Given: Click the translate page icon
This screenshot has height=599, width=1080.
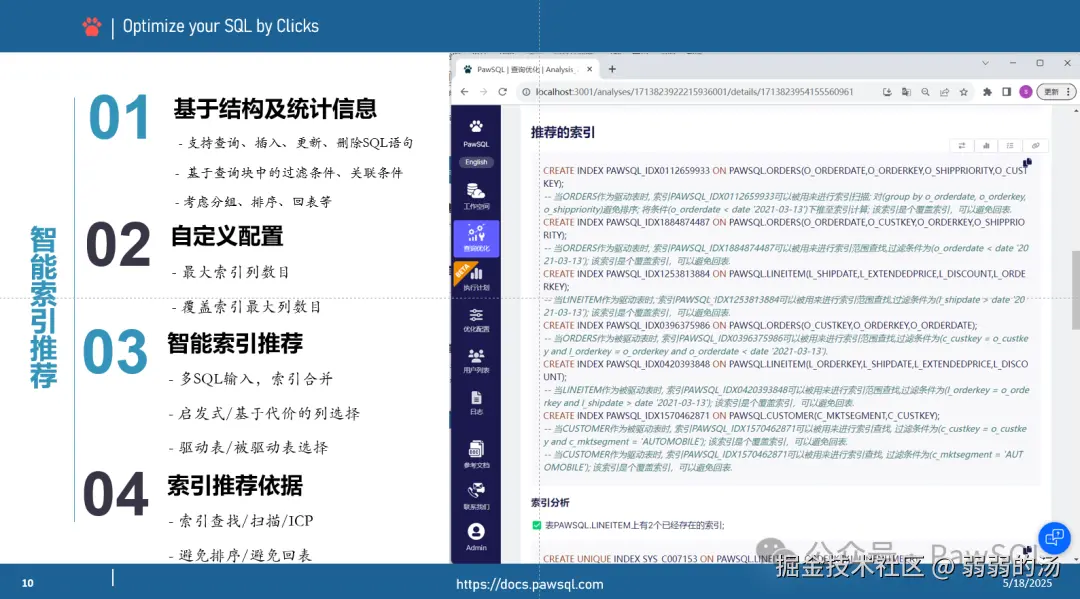Looking at the screenshot, I should coord(906,92).
